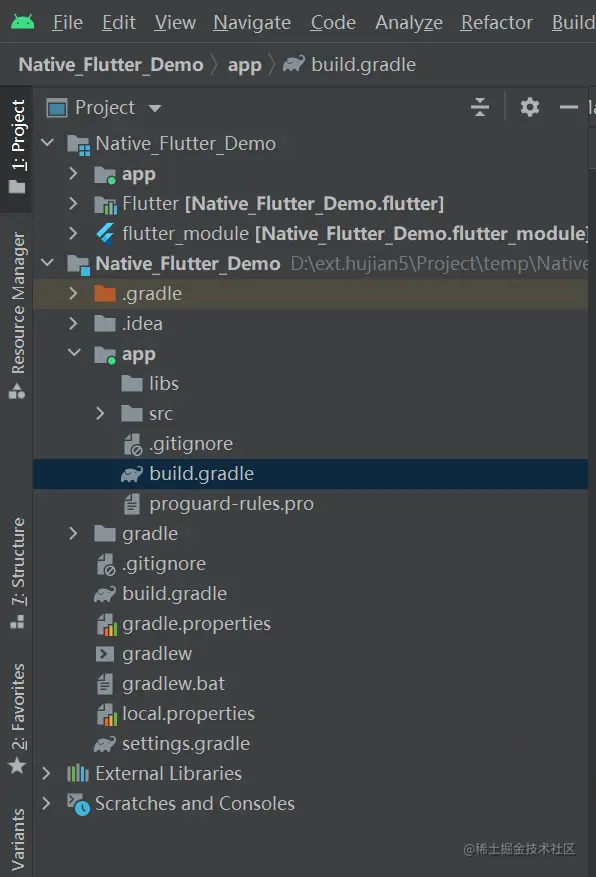Click the Scratches and Consoles clock icon
Image resolution: width=596 pixels, height=877 pixels.
tap(78, 804)
